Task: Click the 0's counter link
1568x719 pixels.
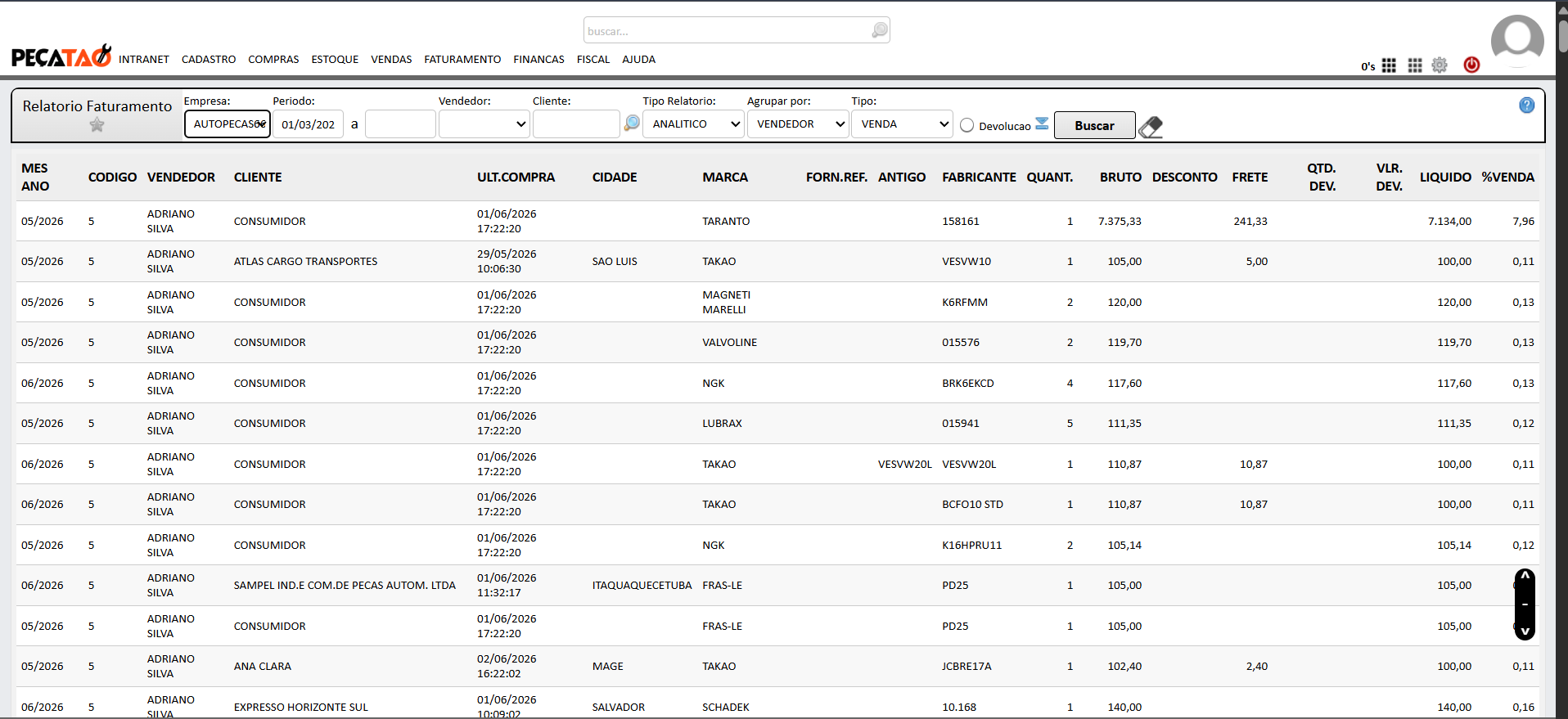Action: [1368, 66]
